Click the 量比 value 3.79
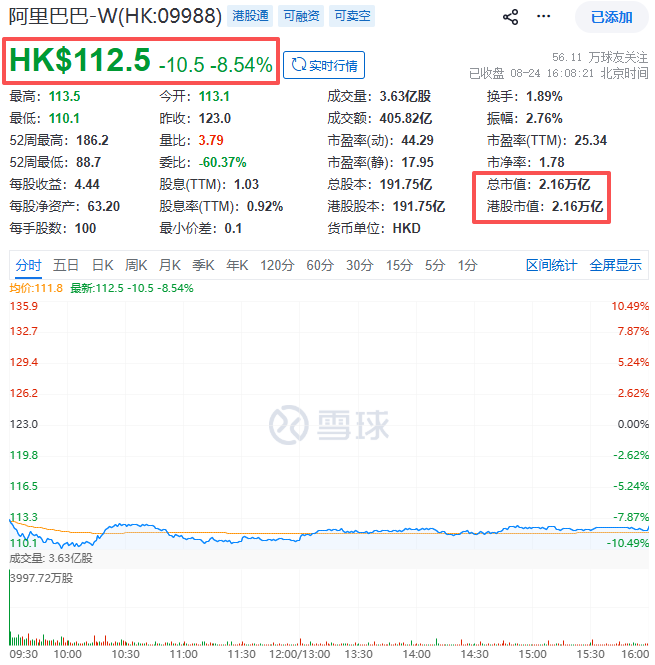The width and height of the screenshot is (655, 665). pos(211,140)
